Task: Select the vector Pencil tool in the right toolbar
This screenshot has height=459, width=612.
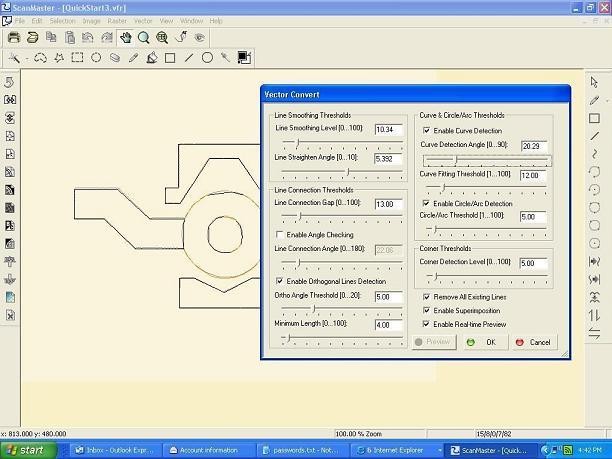Action: tap(594, 100)
